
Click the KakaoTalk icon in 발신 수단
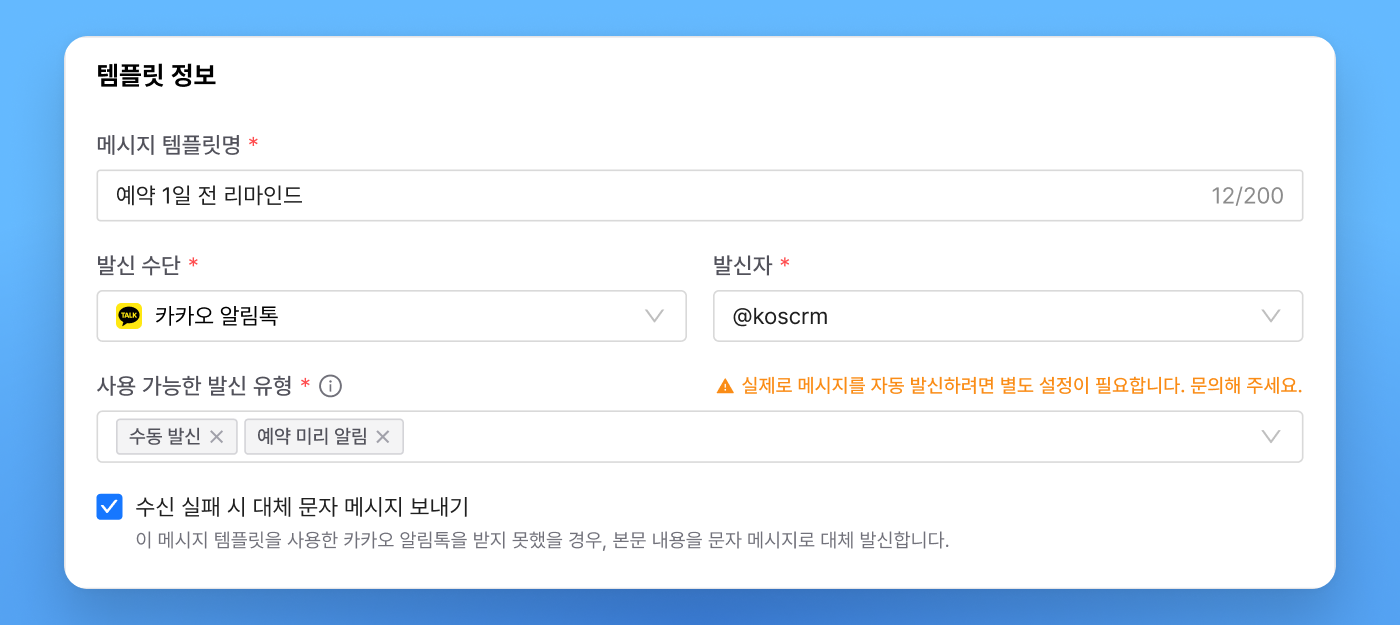pyautogui.click(x=129, y=316)
